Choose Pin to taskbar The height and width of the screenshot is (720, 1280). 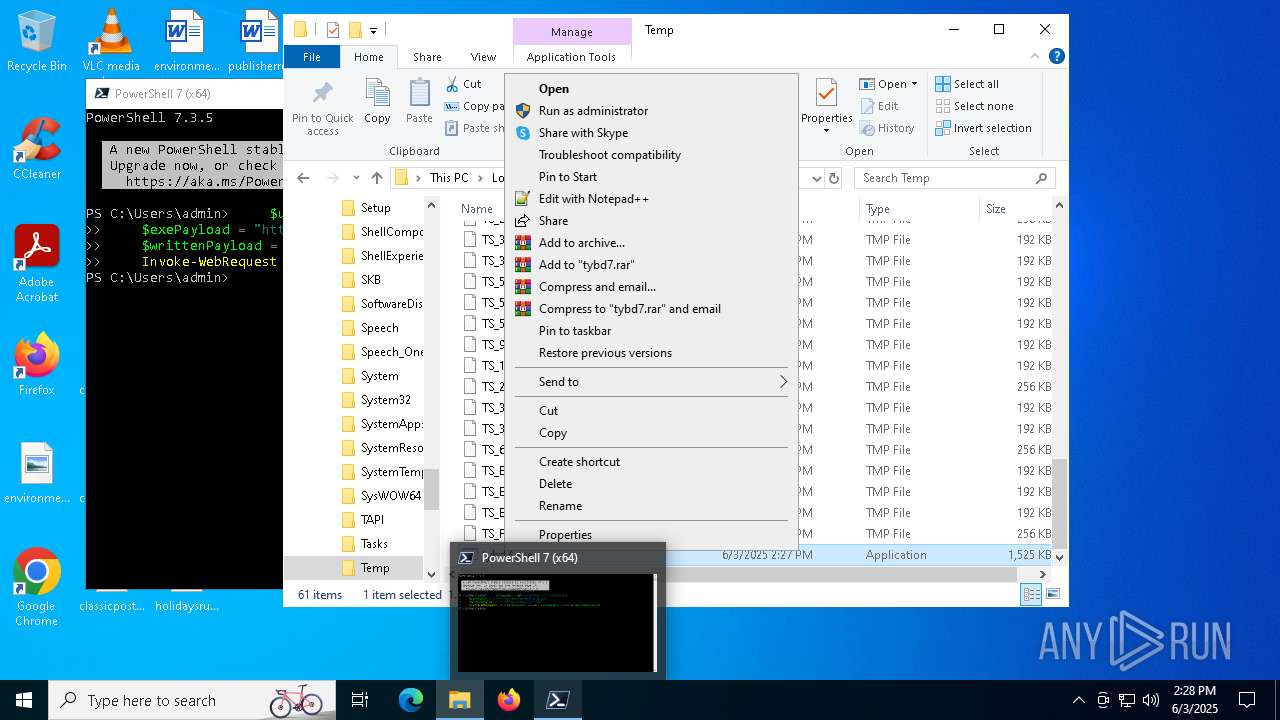(652, 330)
